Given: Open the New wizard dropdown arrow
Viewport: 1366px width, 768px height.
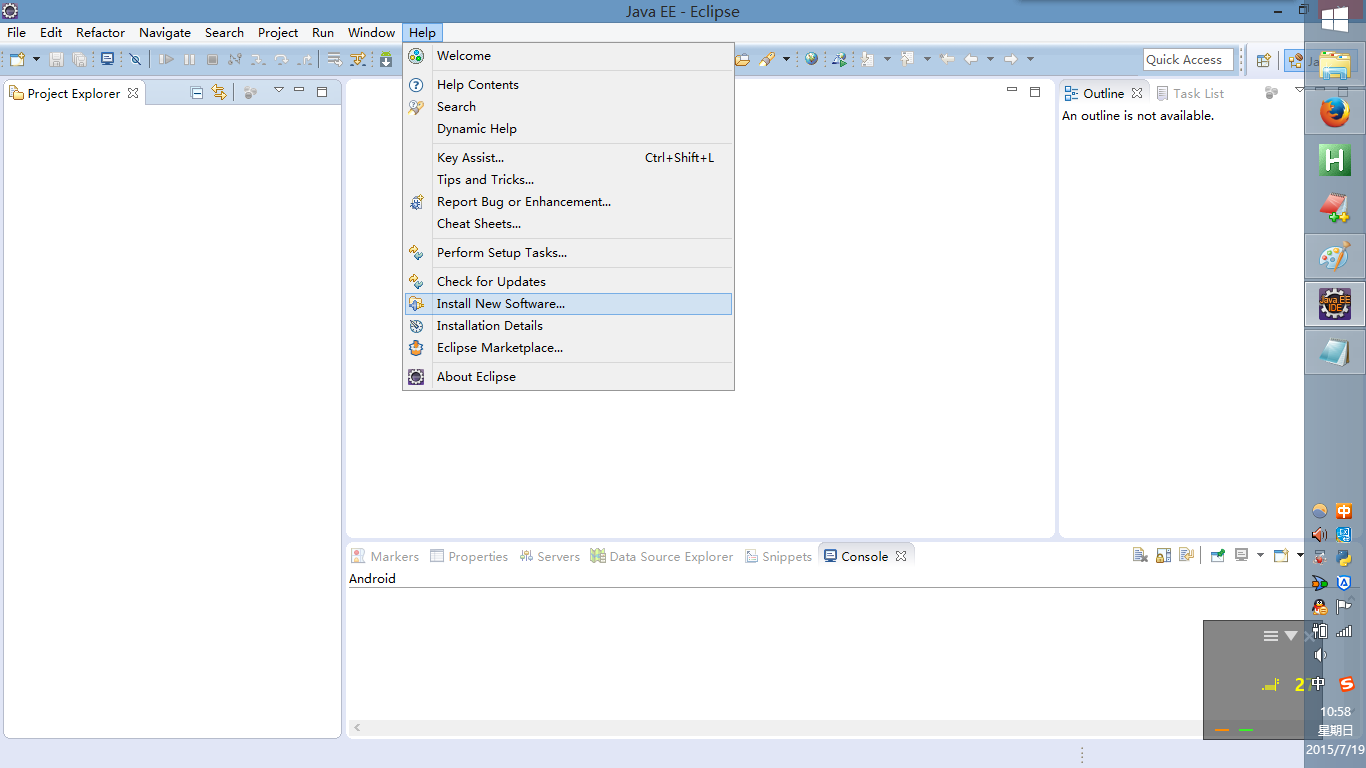Looking at the screenshot, I should click(x=36, y=60).
